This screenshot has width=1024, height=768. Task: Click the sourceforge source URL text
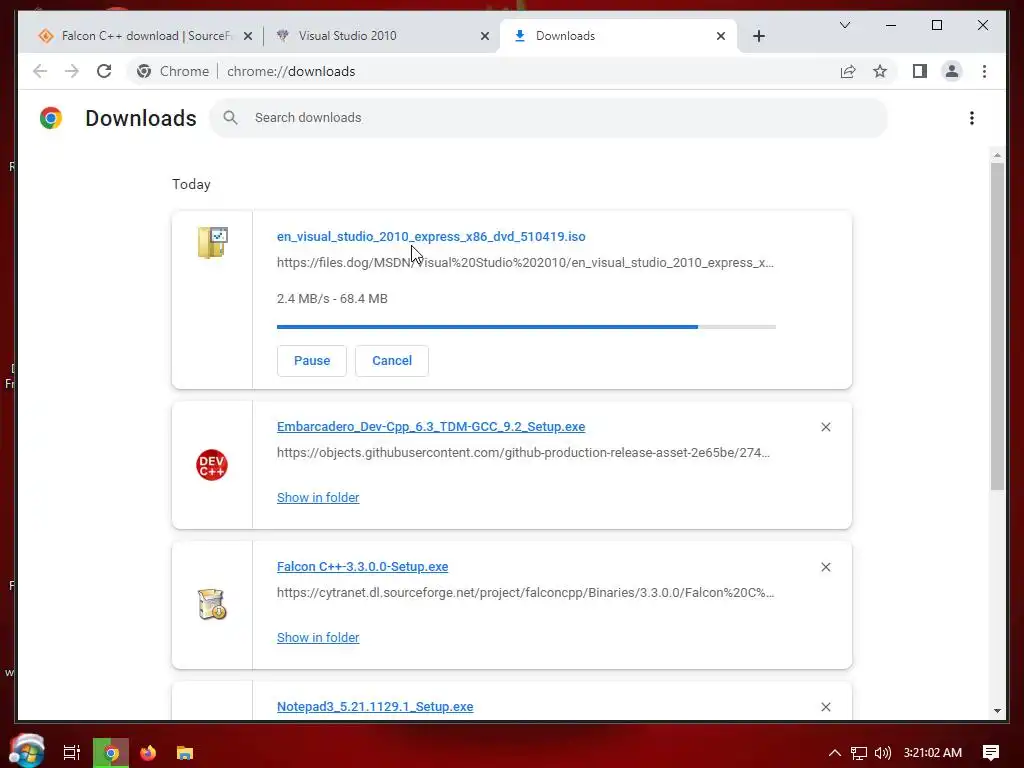525,593
